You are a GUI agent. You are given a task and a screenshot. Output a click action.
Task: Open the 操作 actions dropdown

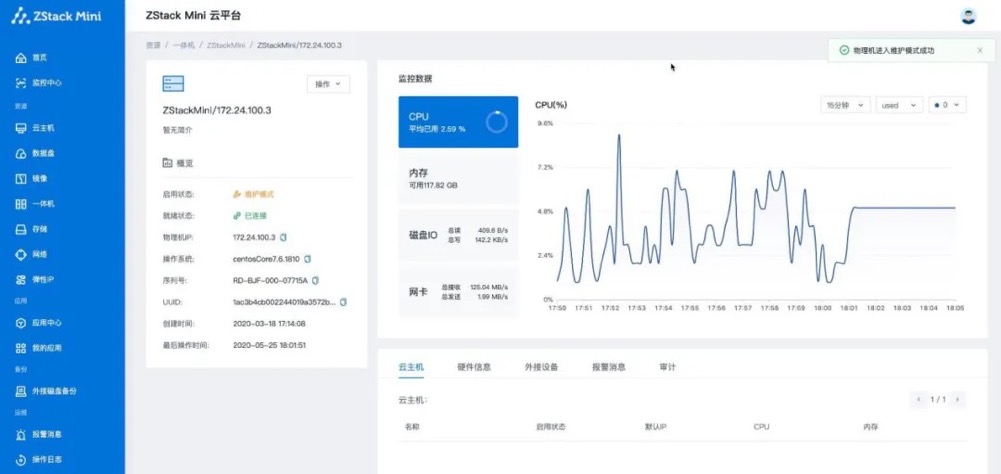(328, 84)
